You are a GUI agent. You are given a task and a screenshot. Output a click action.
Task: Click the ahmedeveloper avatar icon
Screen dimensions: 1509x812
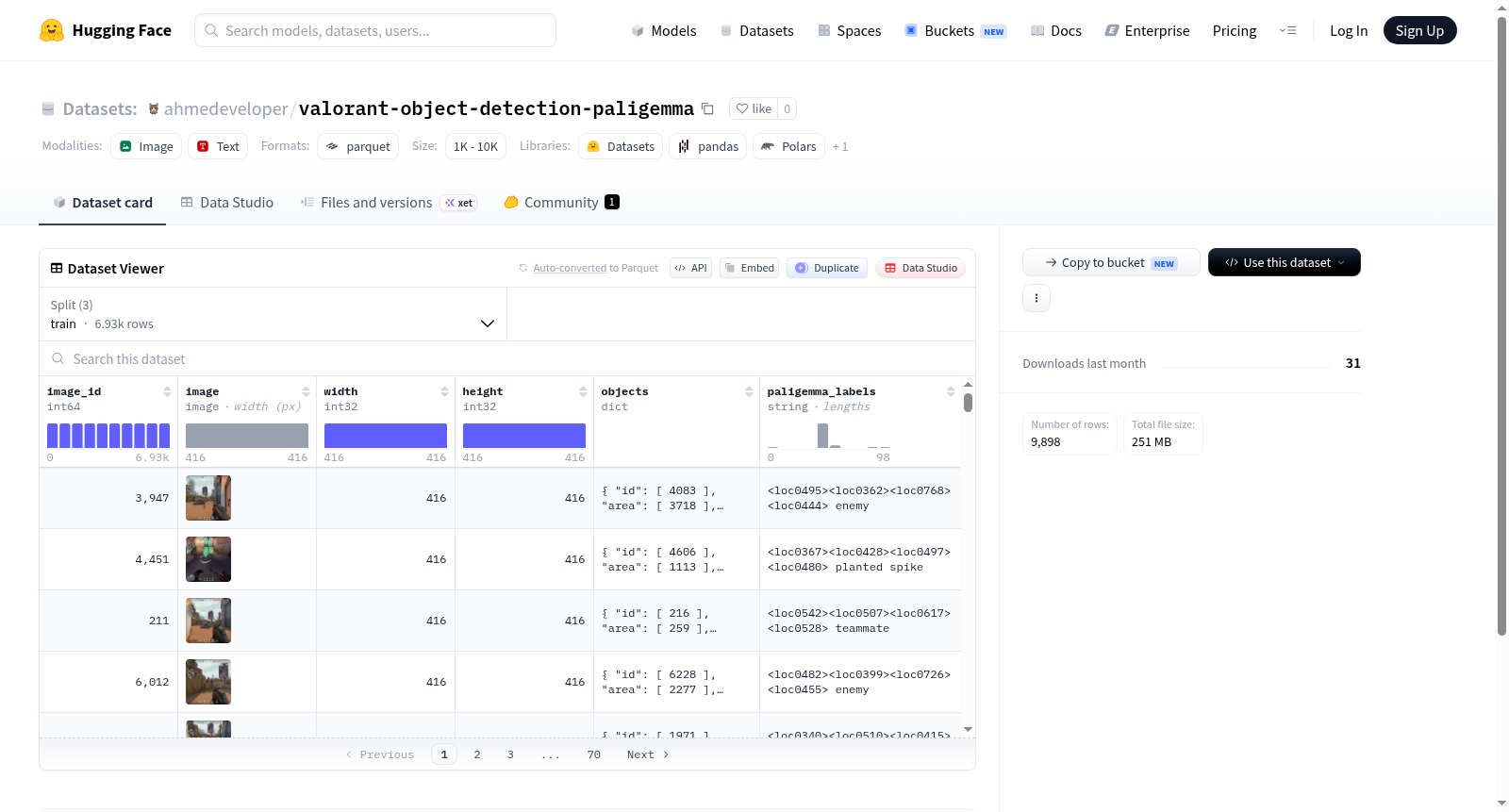pyautogui.click(x=154, y=108)
